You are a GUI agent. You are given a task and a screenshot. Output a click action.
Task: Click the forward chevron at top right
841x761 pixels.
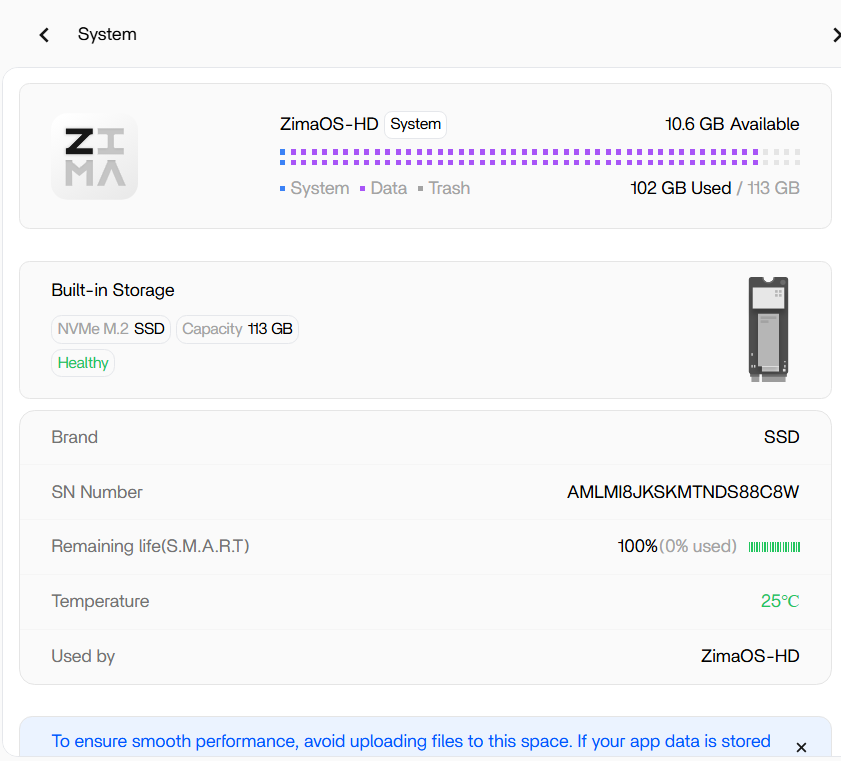pyautogui.click(x=835, y=35)
